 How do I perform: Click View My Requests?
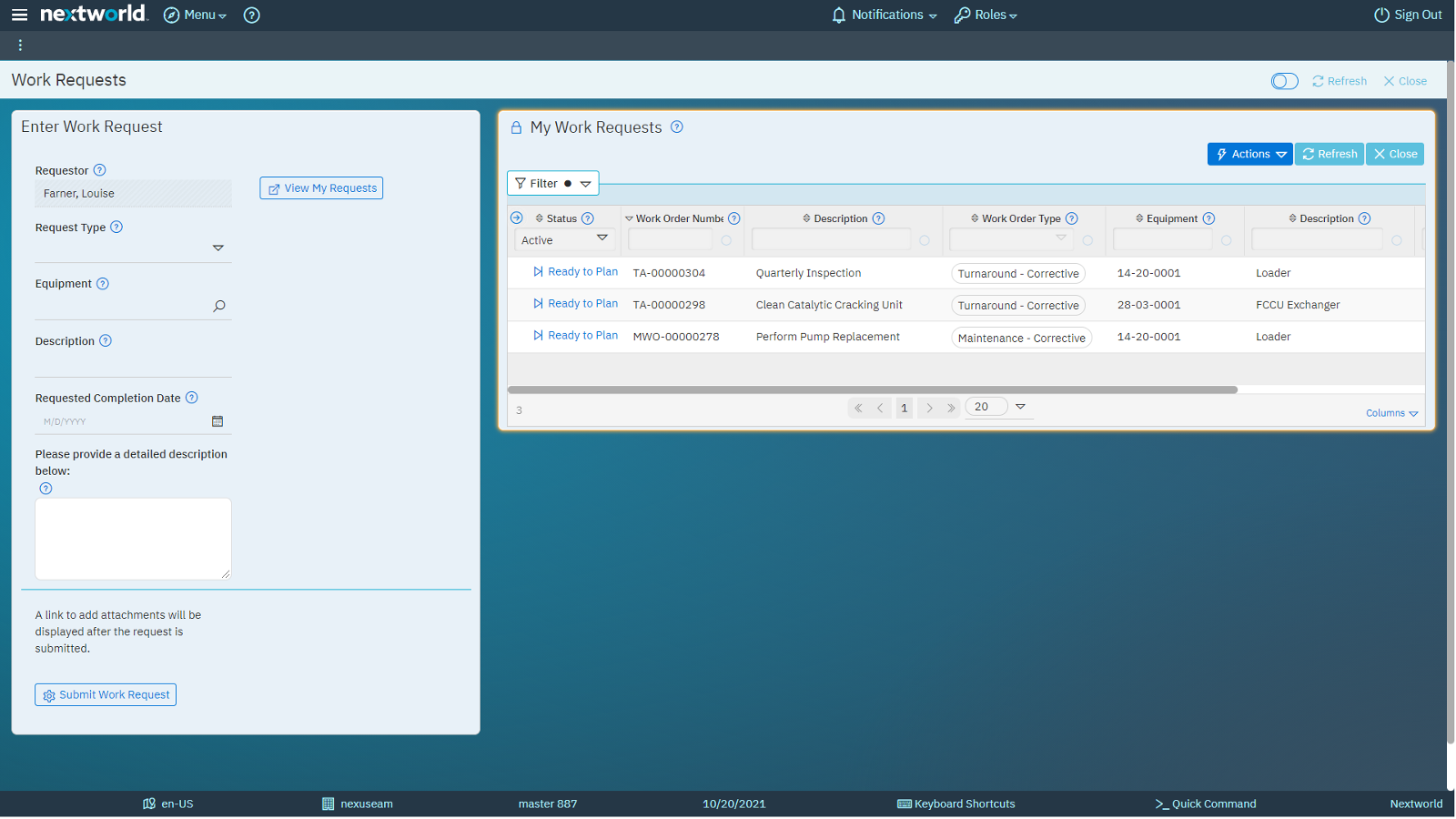pos(320,187)
